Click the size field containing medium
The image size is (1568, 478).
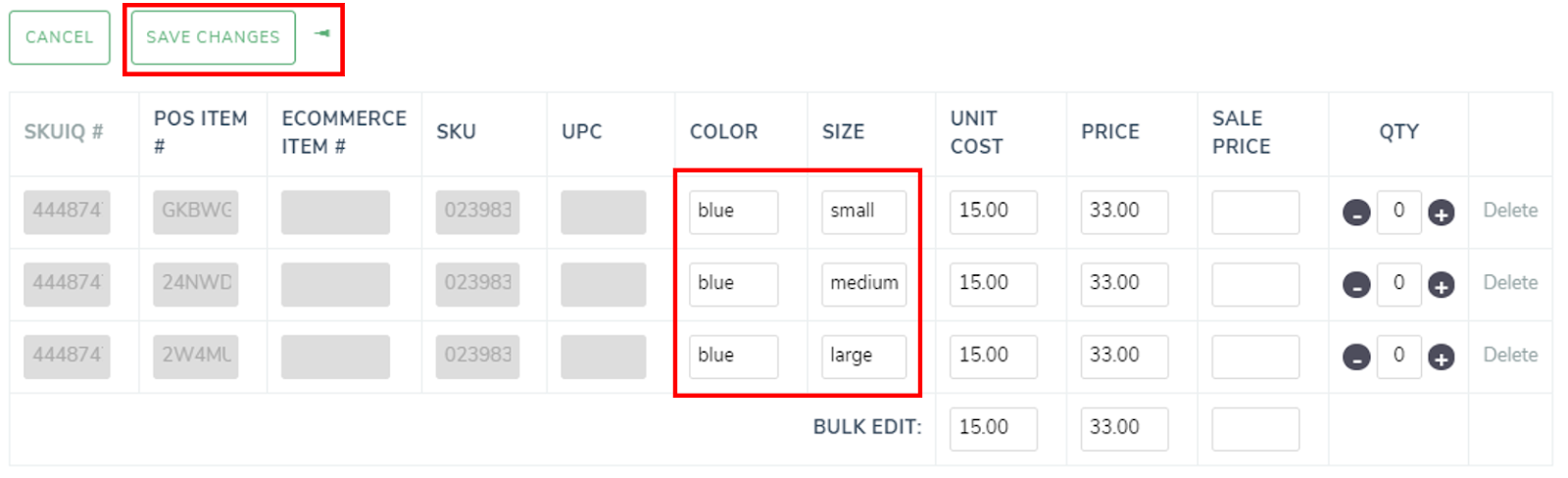coord(863,284)
